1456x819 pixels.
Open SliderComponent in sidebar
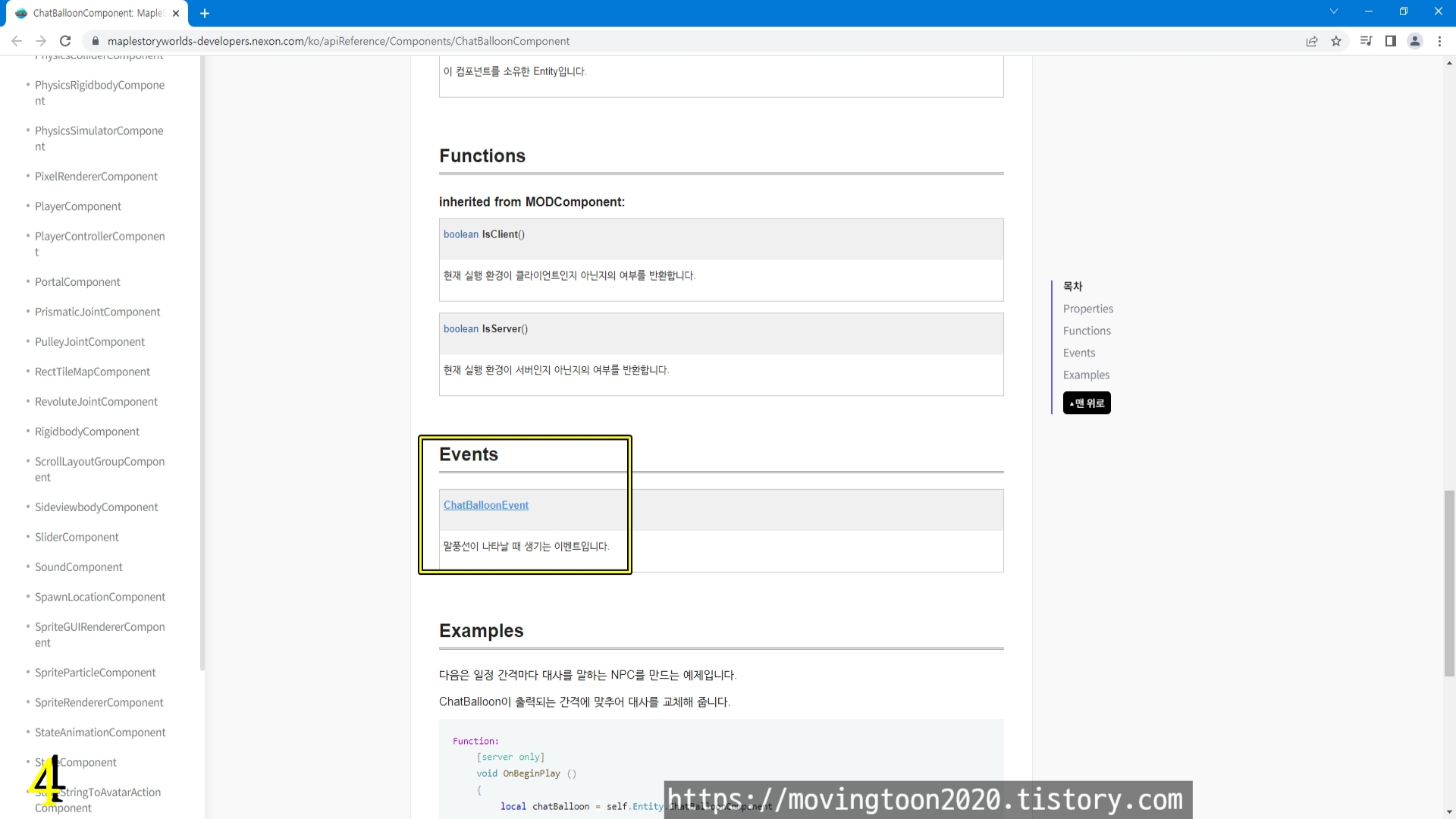[x=77, y=537]
